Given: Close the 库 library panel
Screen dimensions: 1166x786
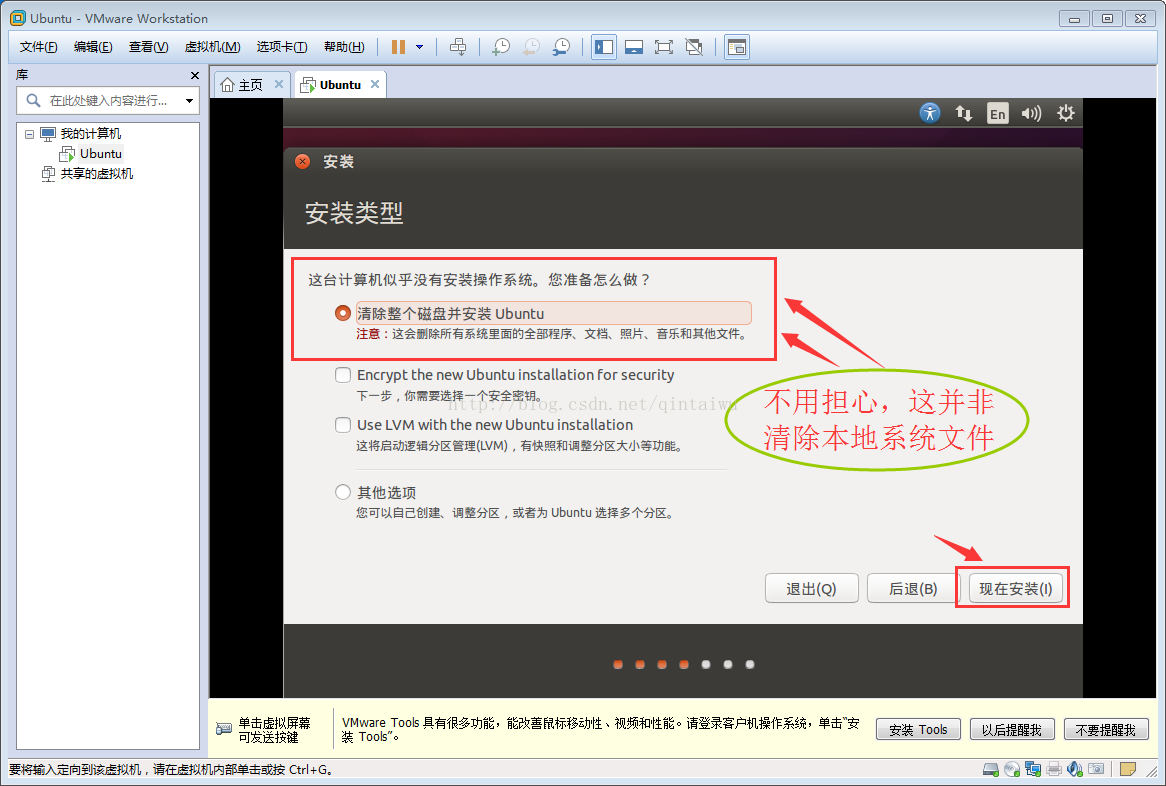Looking at the screenshot, I should point(195,75).
